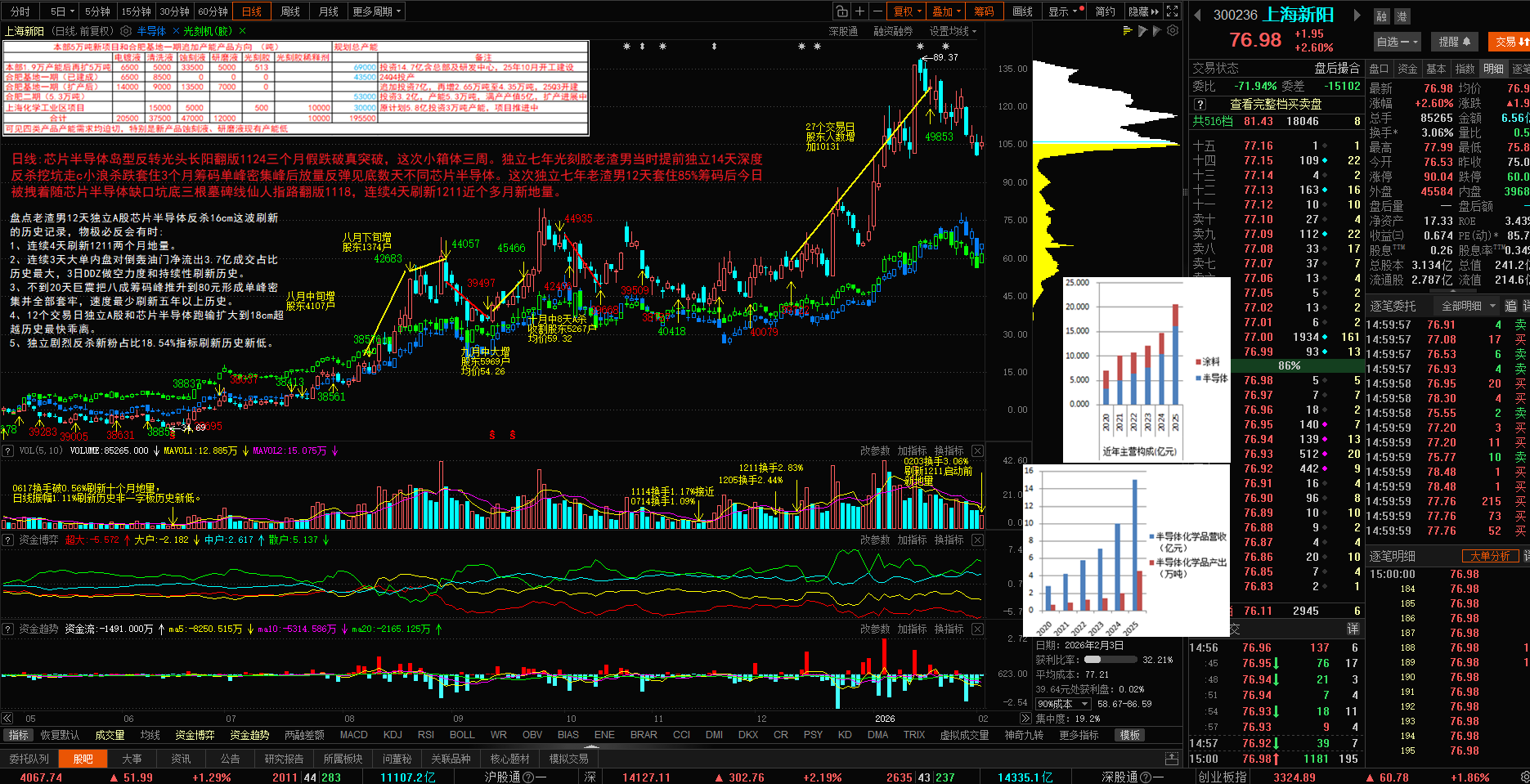
Task: Switch chart to 月线 monthly period
Action: [x=329, y=11]
